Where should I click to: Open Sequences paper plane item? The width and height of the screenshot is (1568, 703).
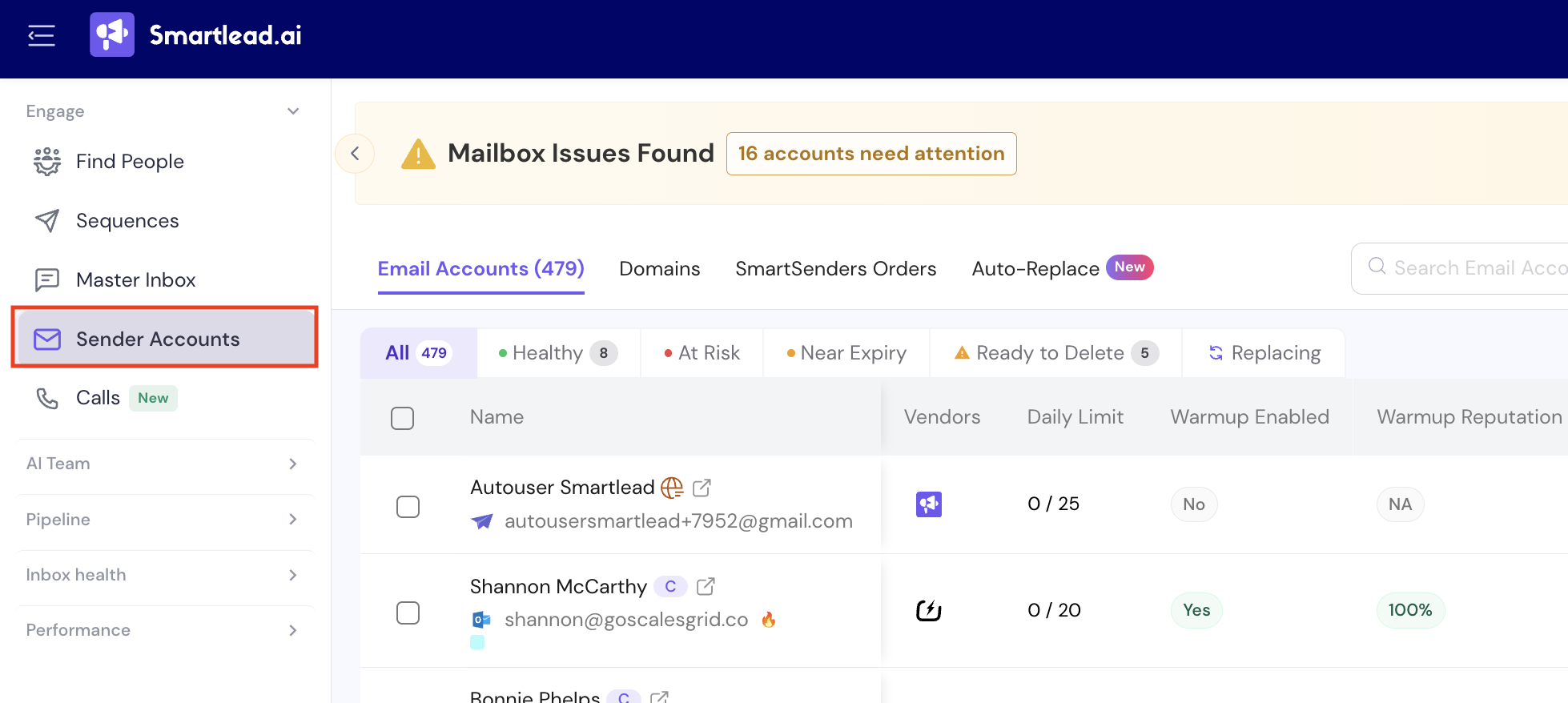[107, 221]
